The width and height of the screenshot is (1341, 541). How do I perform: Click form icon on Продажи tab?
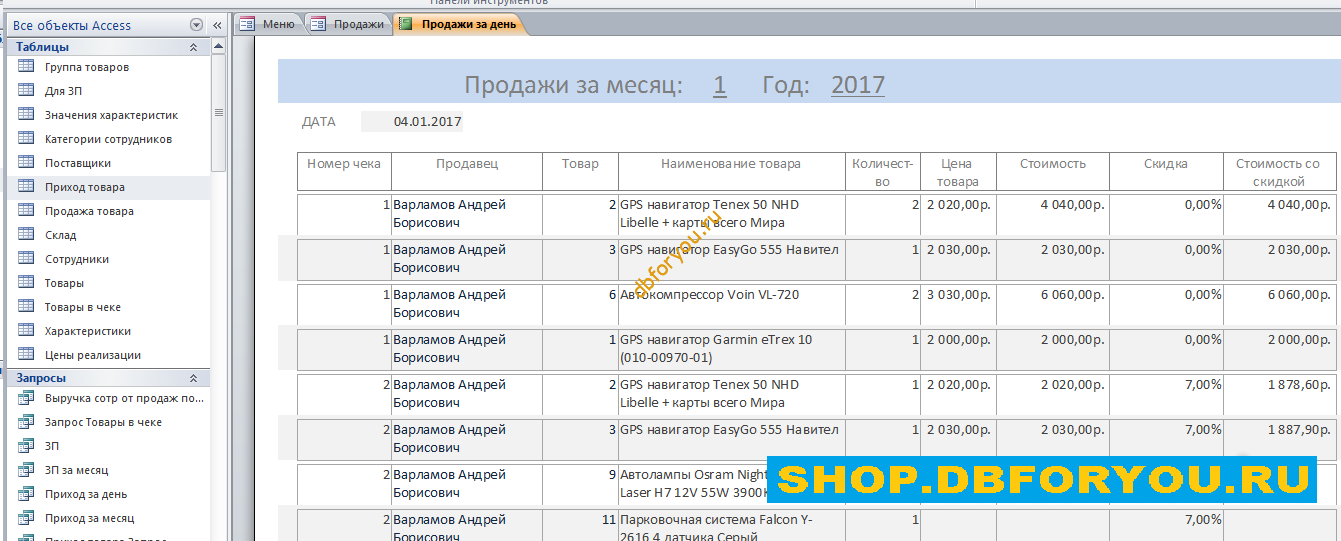pos(317,24)
